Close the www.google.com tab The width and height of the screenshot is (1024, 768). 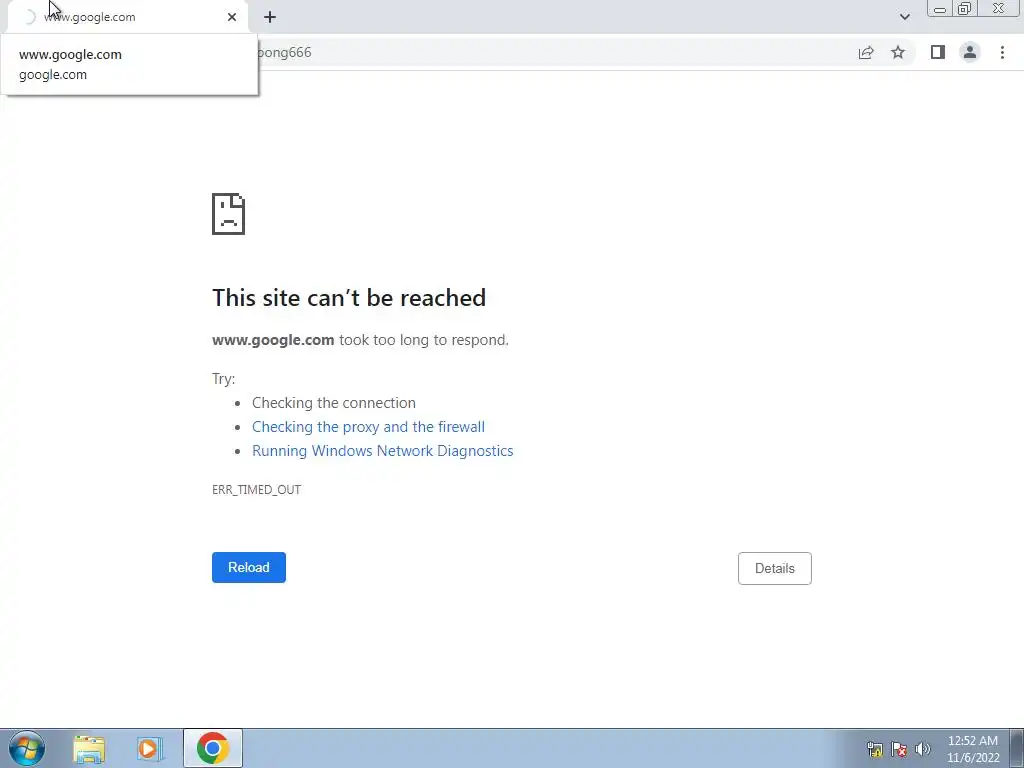pos(232,17)
